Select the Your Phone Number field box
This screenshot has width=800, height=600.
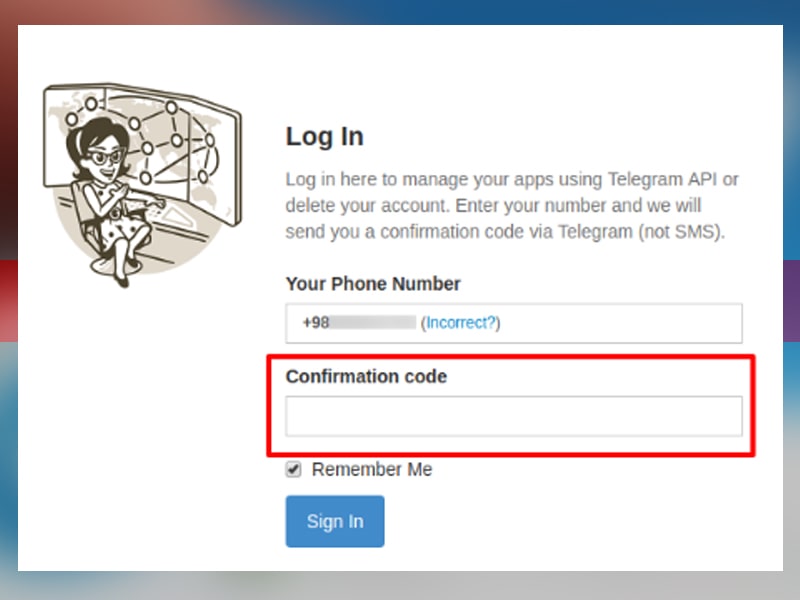click(x=514, y=323)
